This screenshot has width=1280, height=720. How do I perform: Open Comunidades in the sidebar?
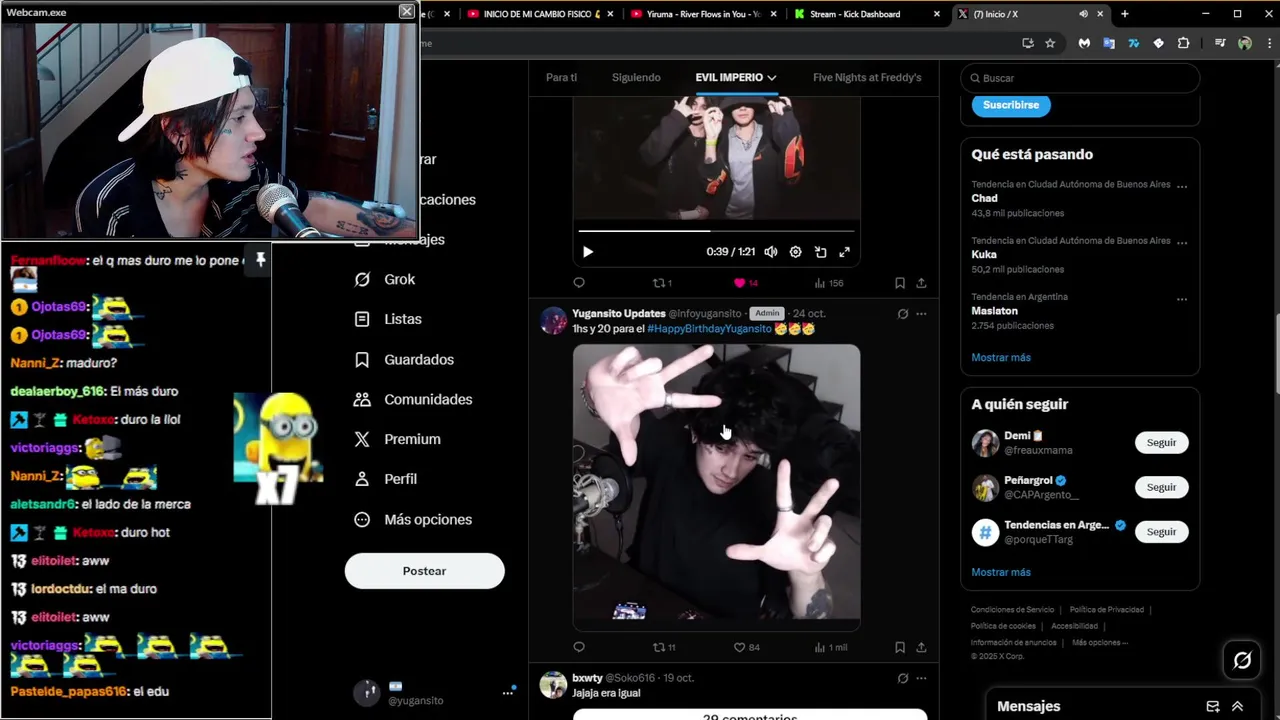[413, 399]
